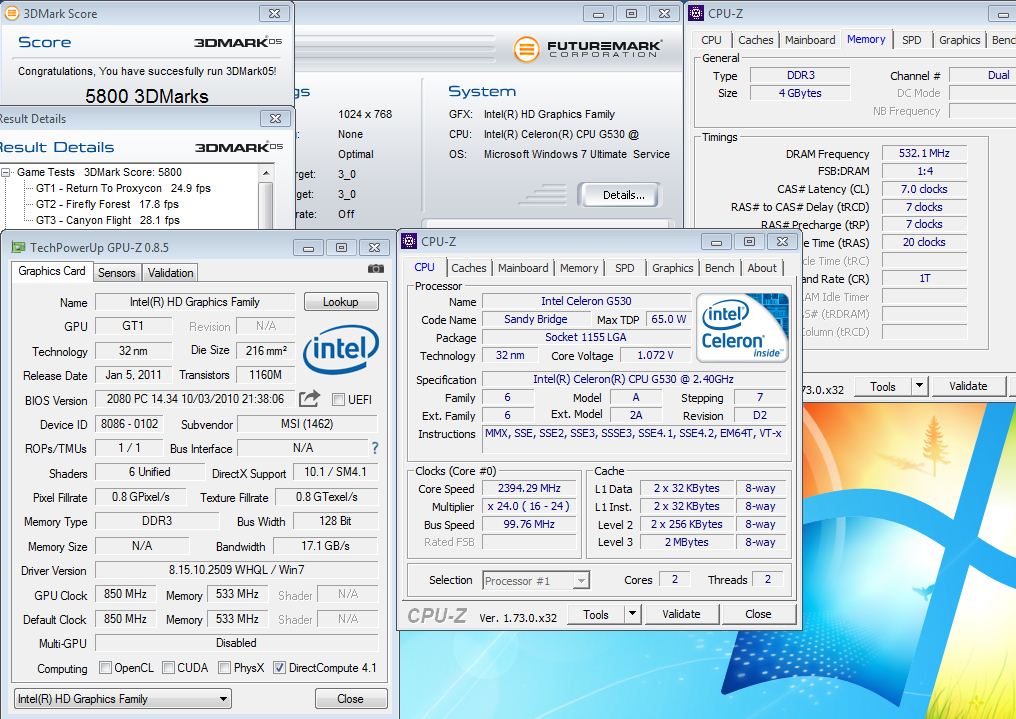Toggle the UEFI checkbox
The width and height of the screenshot is (1016, 719).
coord(338,400)
